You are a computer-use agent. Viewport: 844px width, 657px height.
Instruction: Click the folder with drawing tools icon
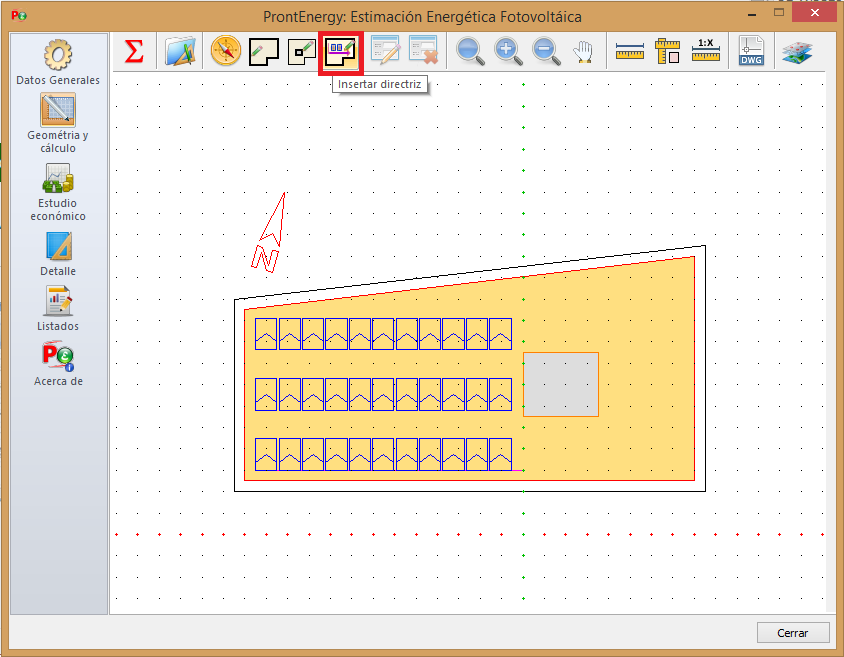coord(180,51)
